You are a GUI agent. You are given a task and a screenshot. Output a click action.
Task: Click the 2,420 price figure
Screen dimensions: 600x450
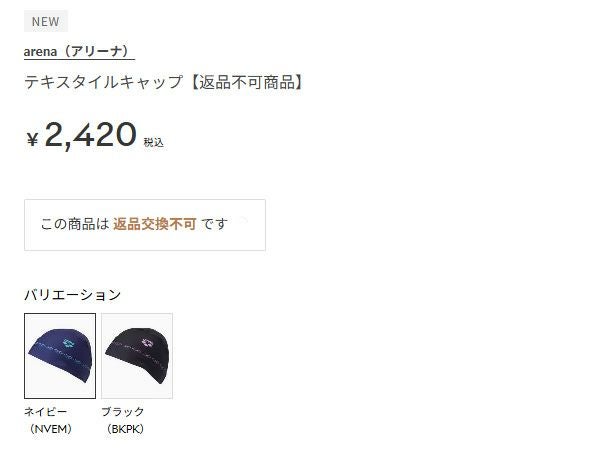90,135
